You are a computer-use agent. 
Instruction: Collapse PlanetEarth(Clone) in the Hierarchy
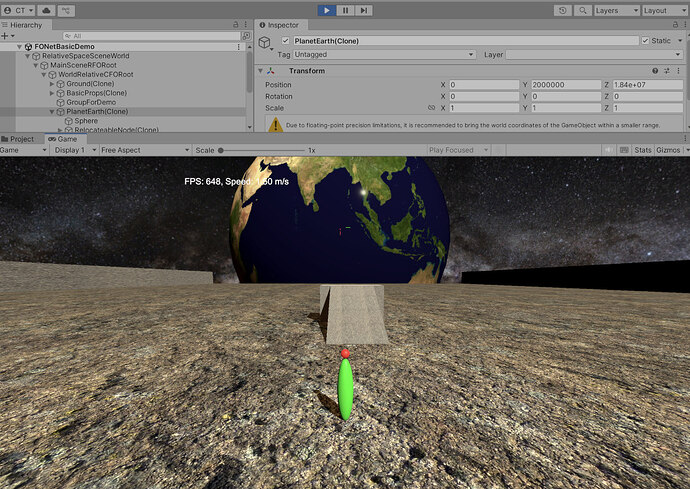(52, 111)
